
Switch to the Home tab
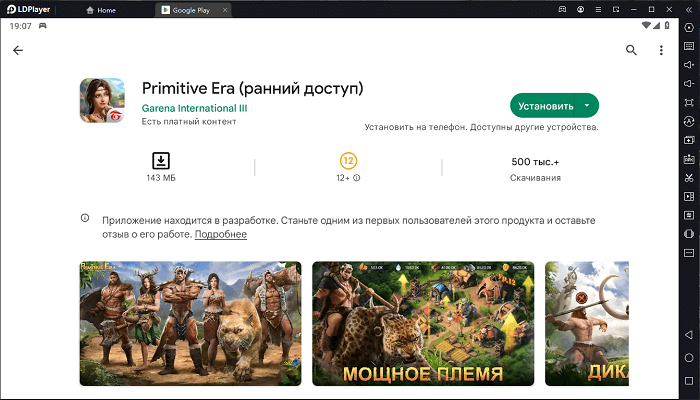click(x=101, y=10)
